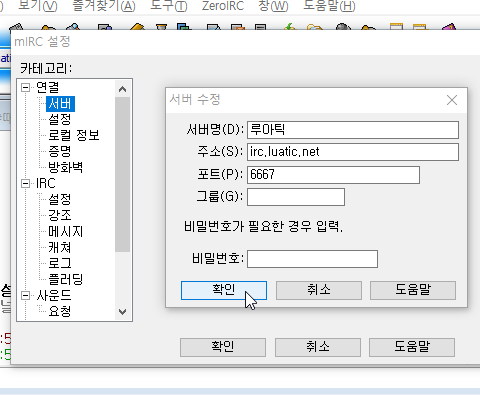
Task: Focus the 그룹(G) group field
Action: (x=296, y=197)
